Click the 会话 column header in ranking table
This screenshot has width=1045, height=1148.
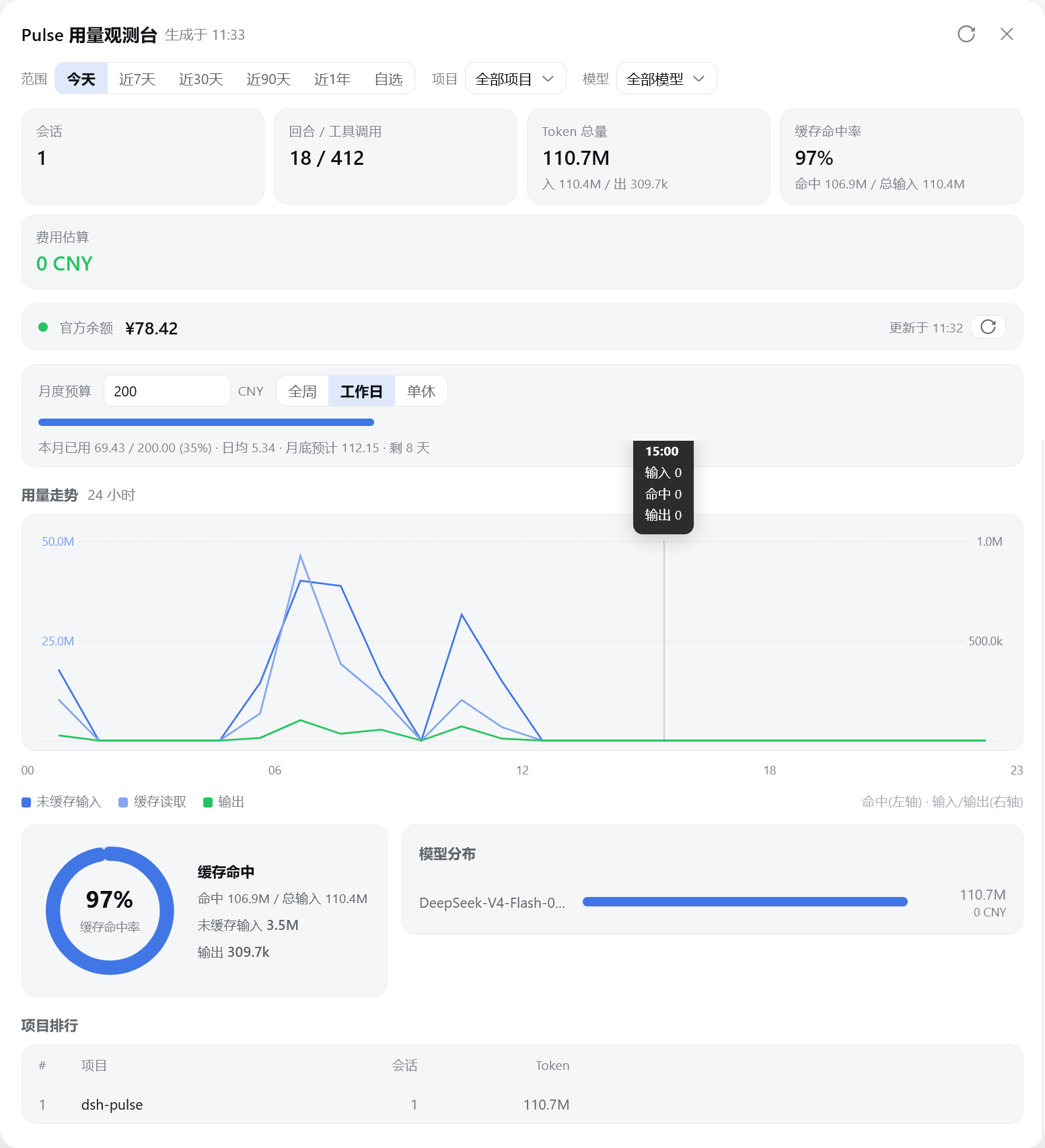pos(405,1065)
